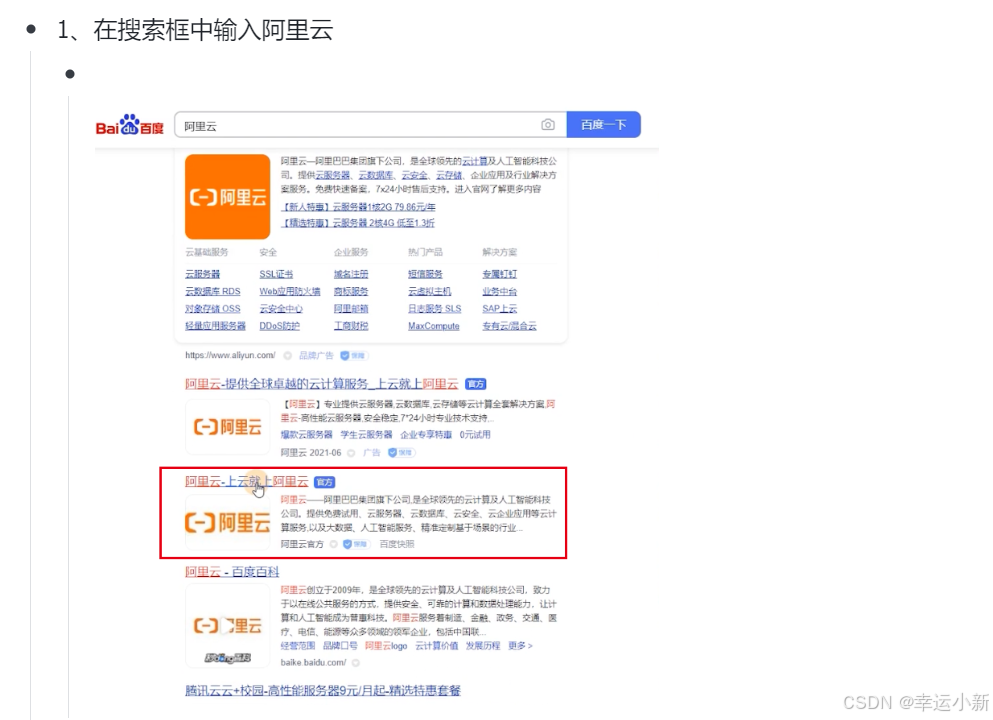The image size is (993, 720).
Task: Click the shield 保障 badge beside 品牌广告
Action: [x=353, y=355]
